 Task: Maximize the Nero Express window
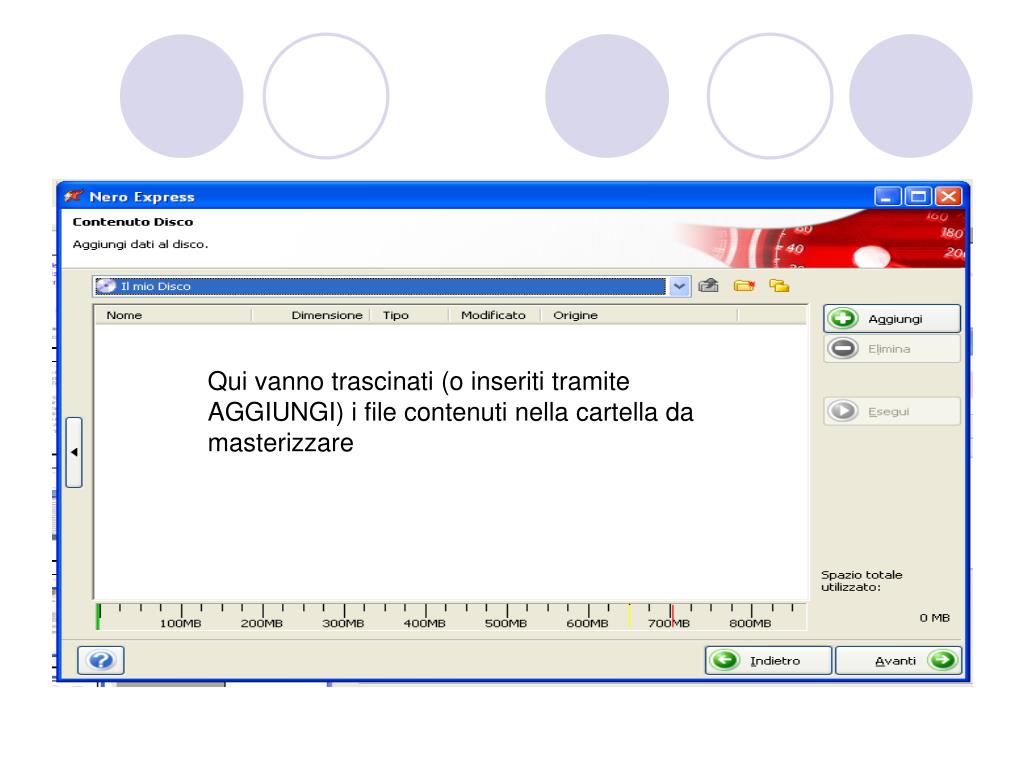click(x=918, y=197)
